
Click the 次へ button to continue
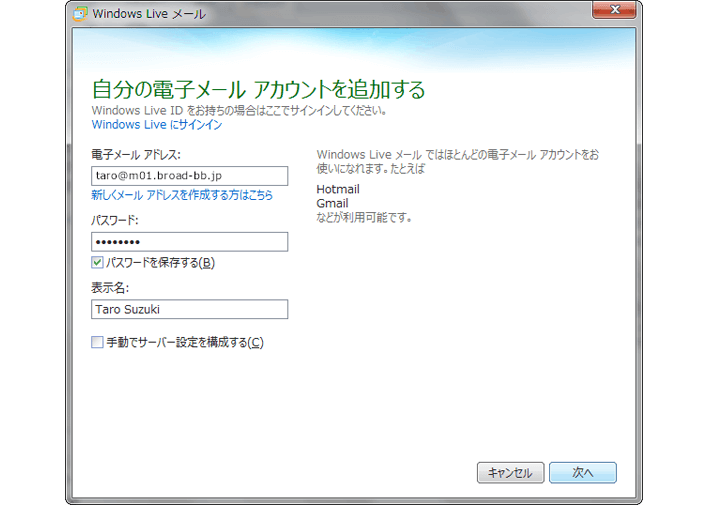(582, 472)
